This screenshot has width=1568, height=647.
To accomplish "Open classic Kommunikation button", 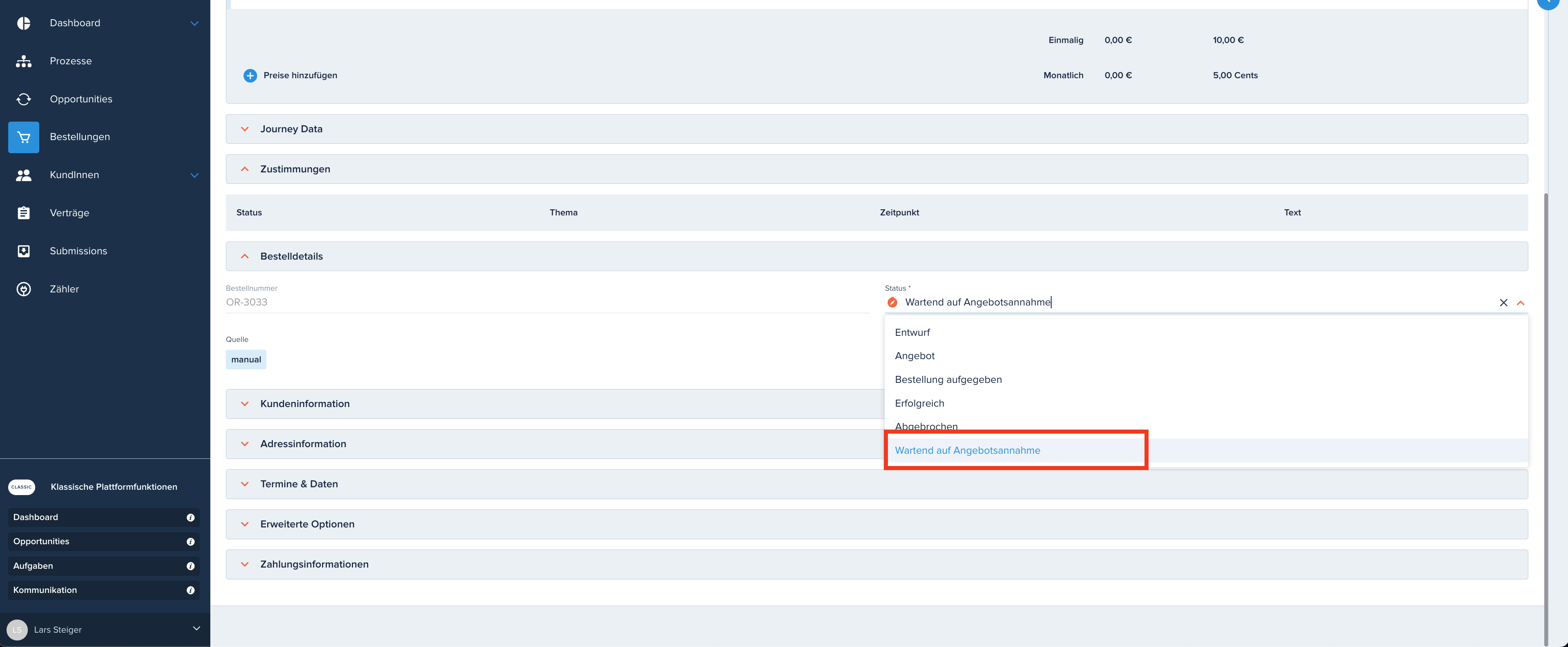I will [x=104, y=590].
